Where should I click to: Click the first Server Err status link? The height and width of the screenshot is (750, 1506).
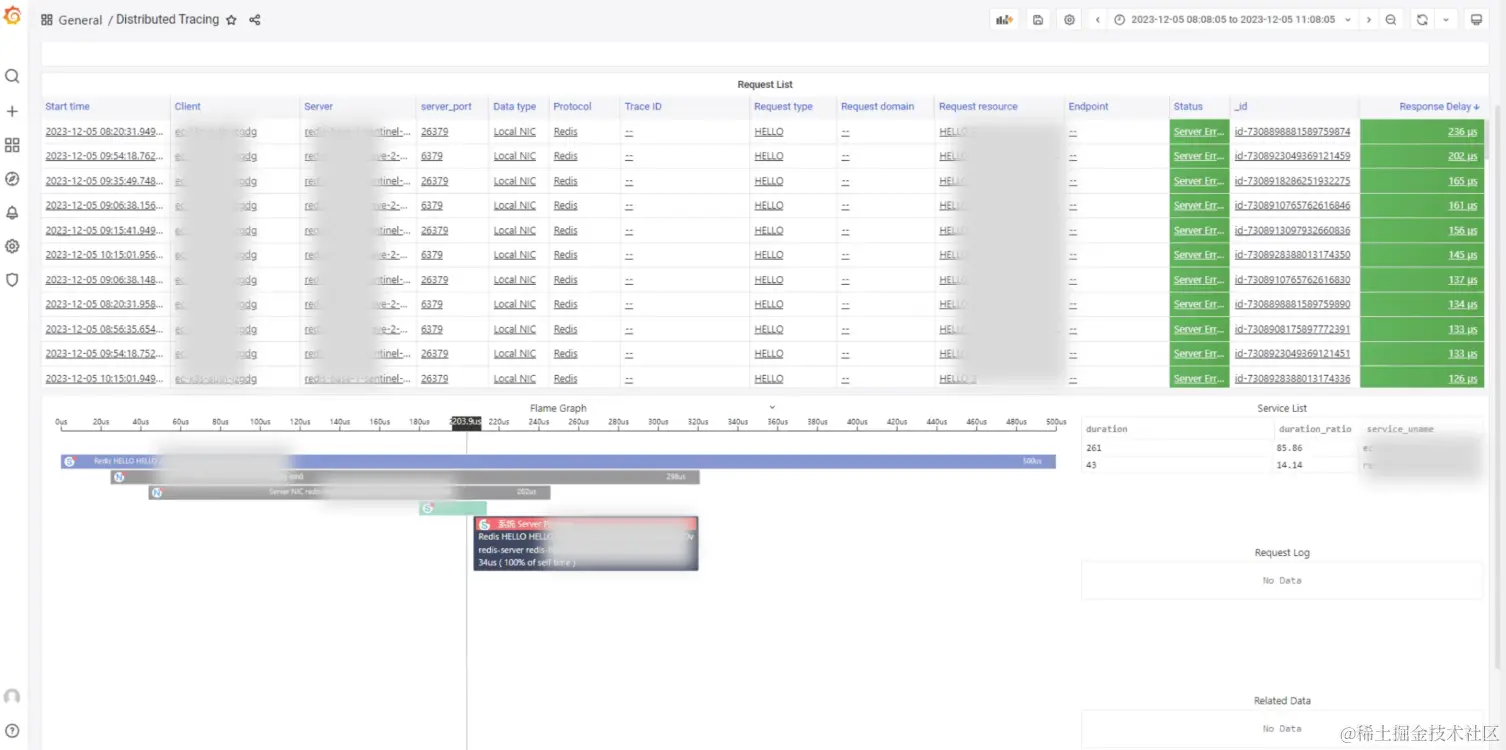(x=1198, y=131)
